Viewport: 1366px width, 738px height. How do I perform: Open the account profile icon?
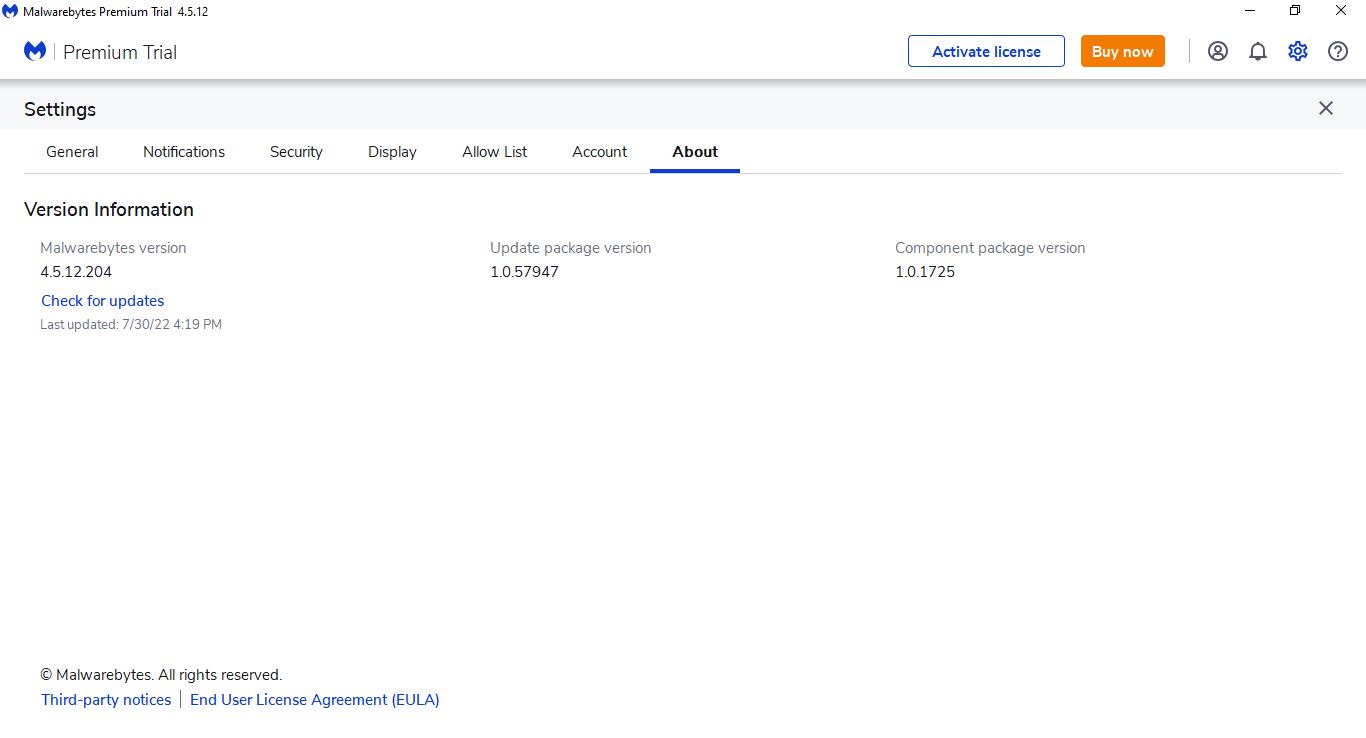1218,51
